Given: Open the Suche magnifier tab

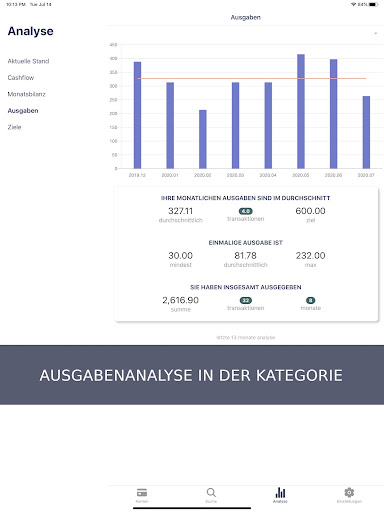Looking at the screenshot, I should [x=211, y=495].
